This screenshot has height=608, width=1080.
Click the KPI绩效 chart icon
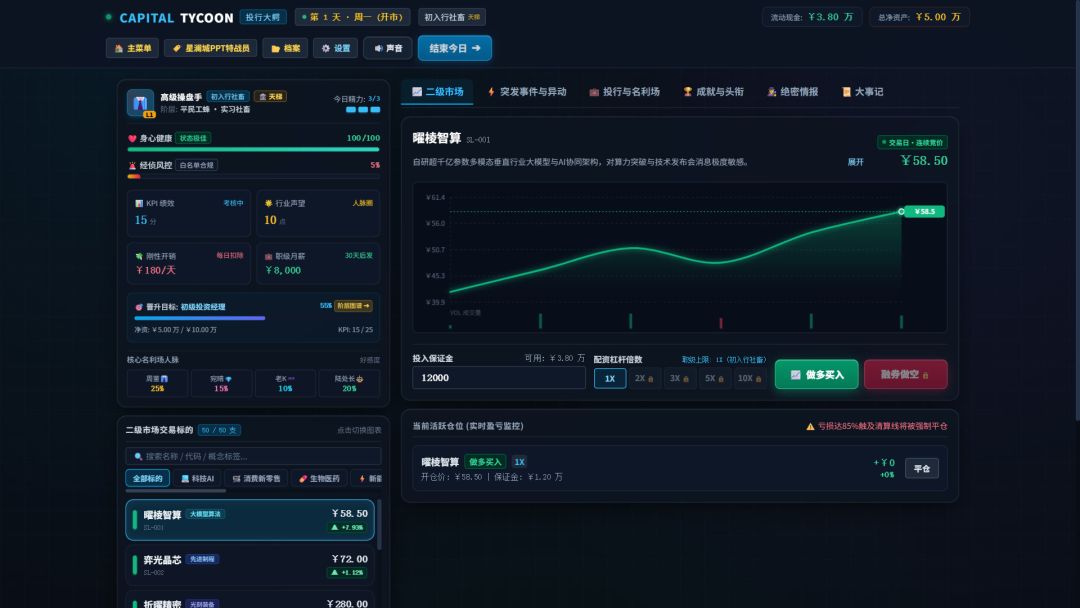[x=139, y=203]
